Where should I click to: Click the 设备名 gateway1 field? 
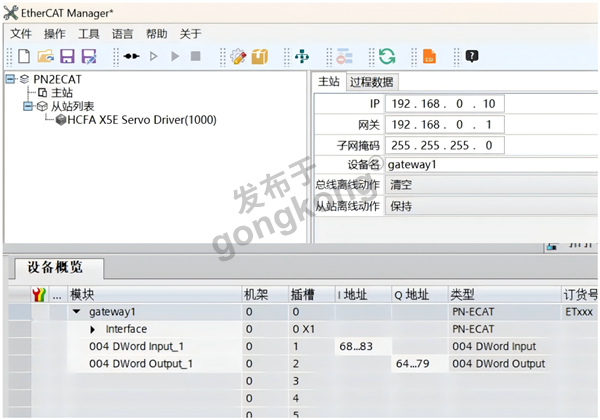click(x=492, y=165)
